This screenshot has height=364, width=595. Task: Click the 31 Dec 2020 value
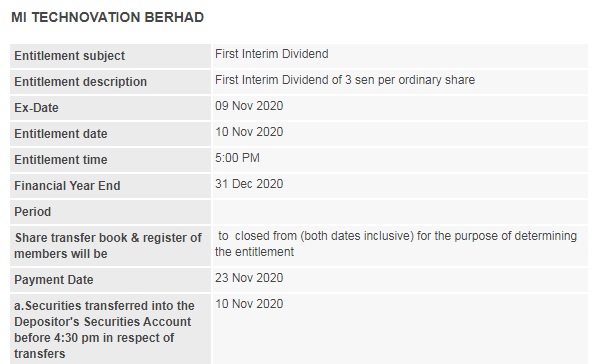(249, 184)
